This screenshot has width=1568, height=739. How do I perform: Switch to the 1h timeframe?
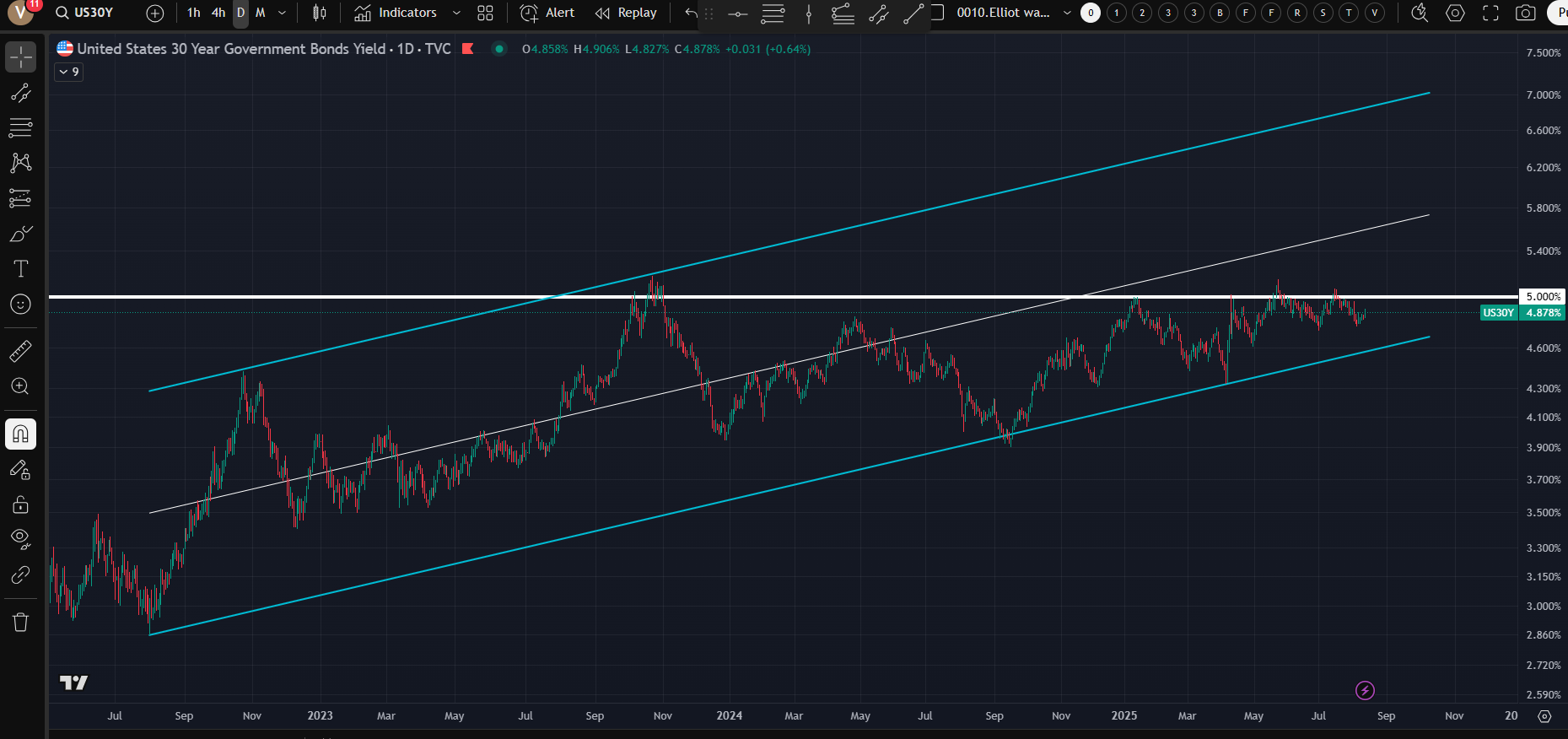[194, 13]
